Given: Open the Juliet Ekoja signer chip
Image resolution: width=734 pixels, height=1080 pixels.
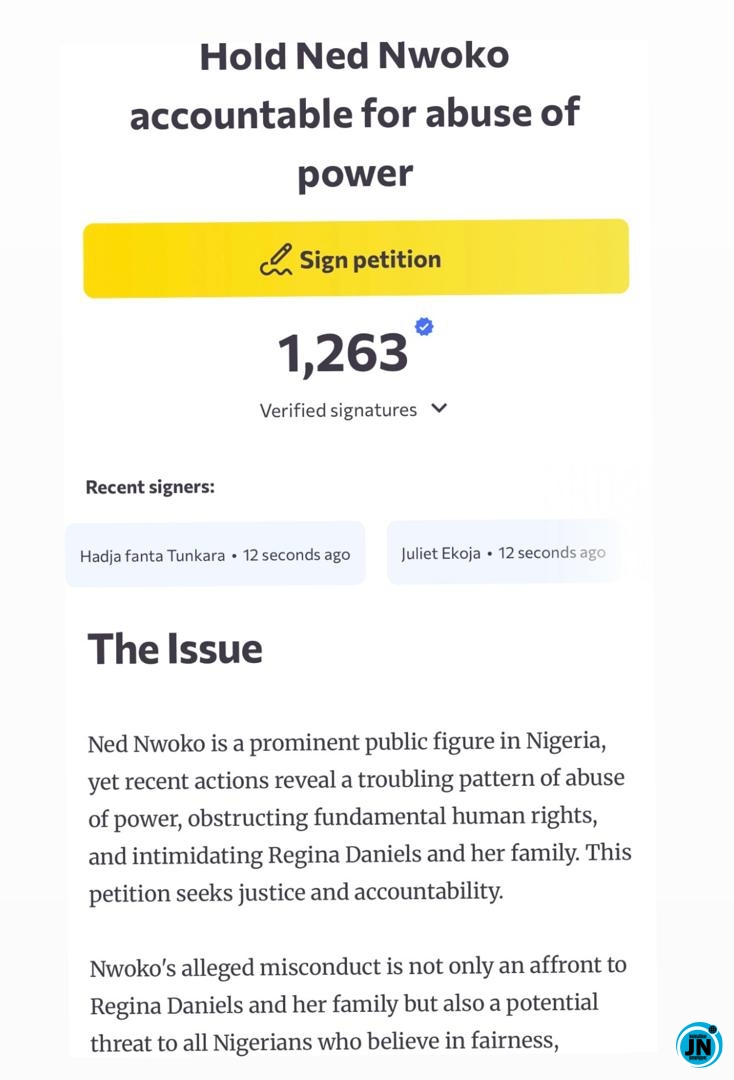Looking at the screenshot, I should (x=503, y=553).
